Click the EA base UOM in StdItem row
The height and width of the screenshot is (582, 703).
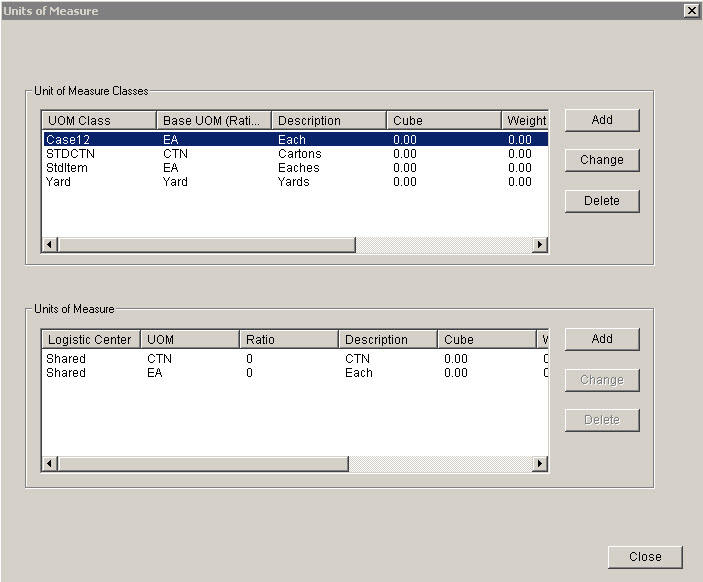pyautogui.click(x=171, y=168)
